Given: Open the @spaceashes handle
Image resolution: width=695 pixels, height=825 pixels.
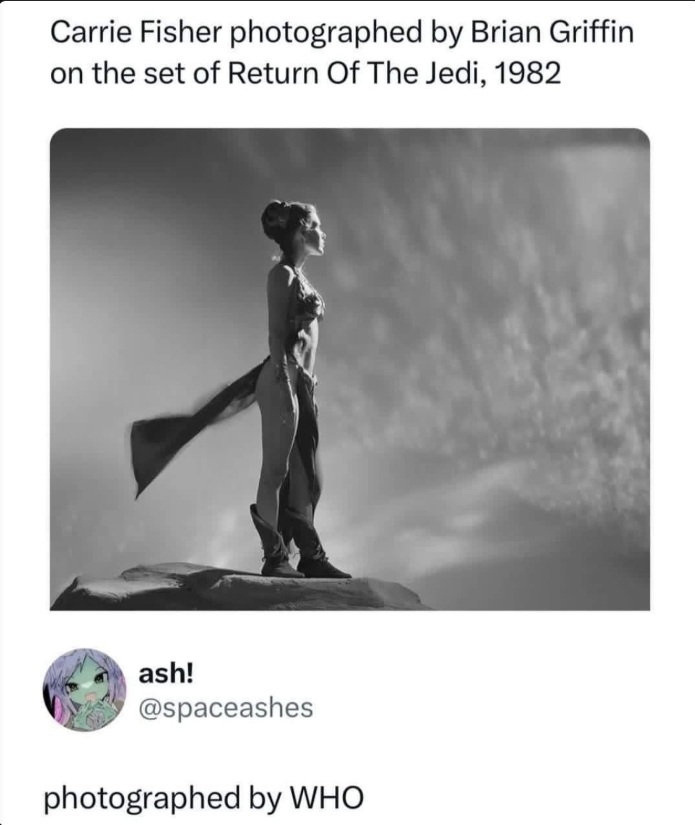Looking at the screenshot, I should pos(226,708).
